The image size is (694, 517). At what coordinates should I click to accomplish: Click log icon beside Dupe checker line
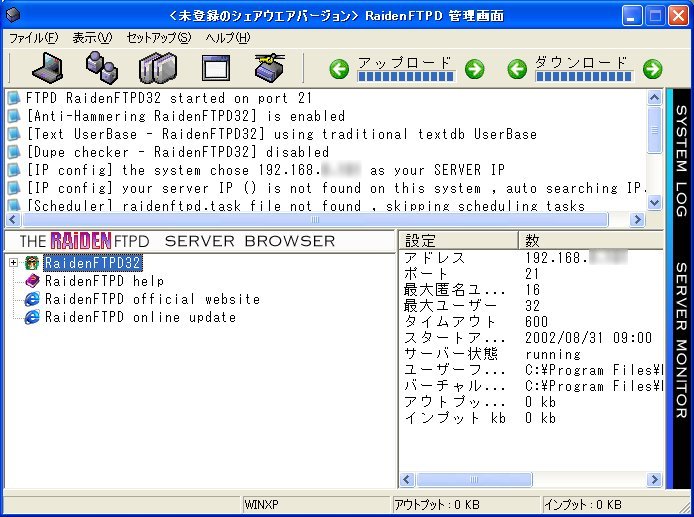pos(14,152)
